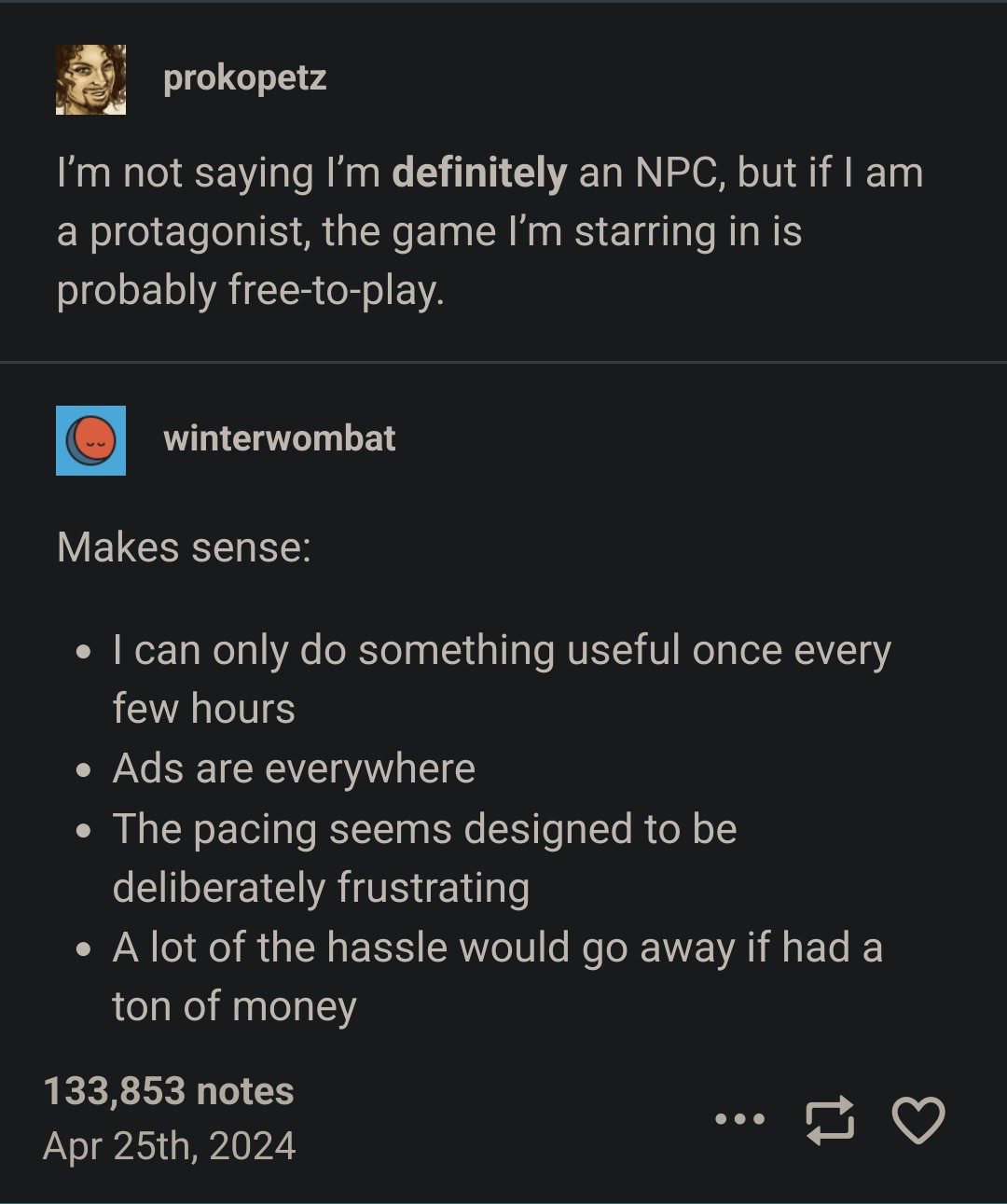The image size is (1007, 1204).
Task: Select the "Ads are everywhere" bullet item
Action: click(294, 769)
